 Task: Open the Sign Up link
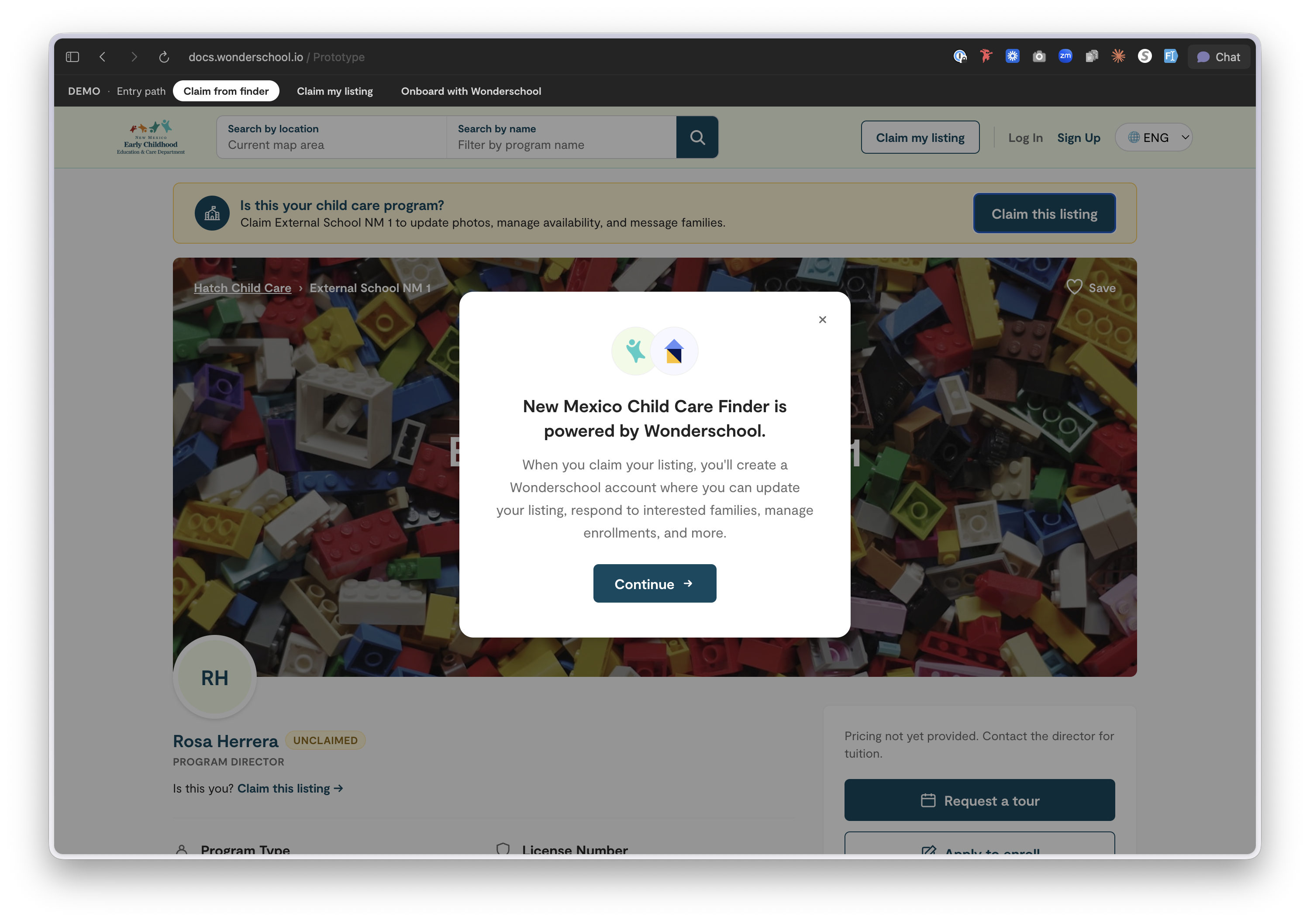pos(1079,138)
